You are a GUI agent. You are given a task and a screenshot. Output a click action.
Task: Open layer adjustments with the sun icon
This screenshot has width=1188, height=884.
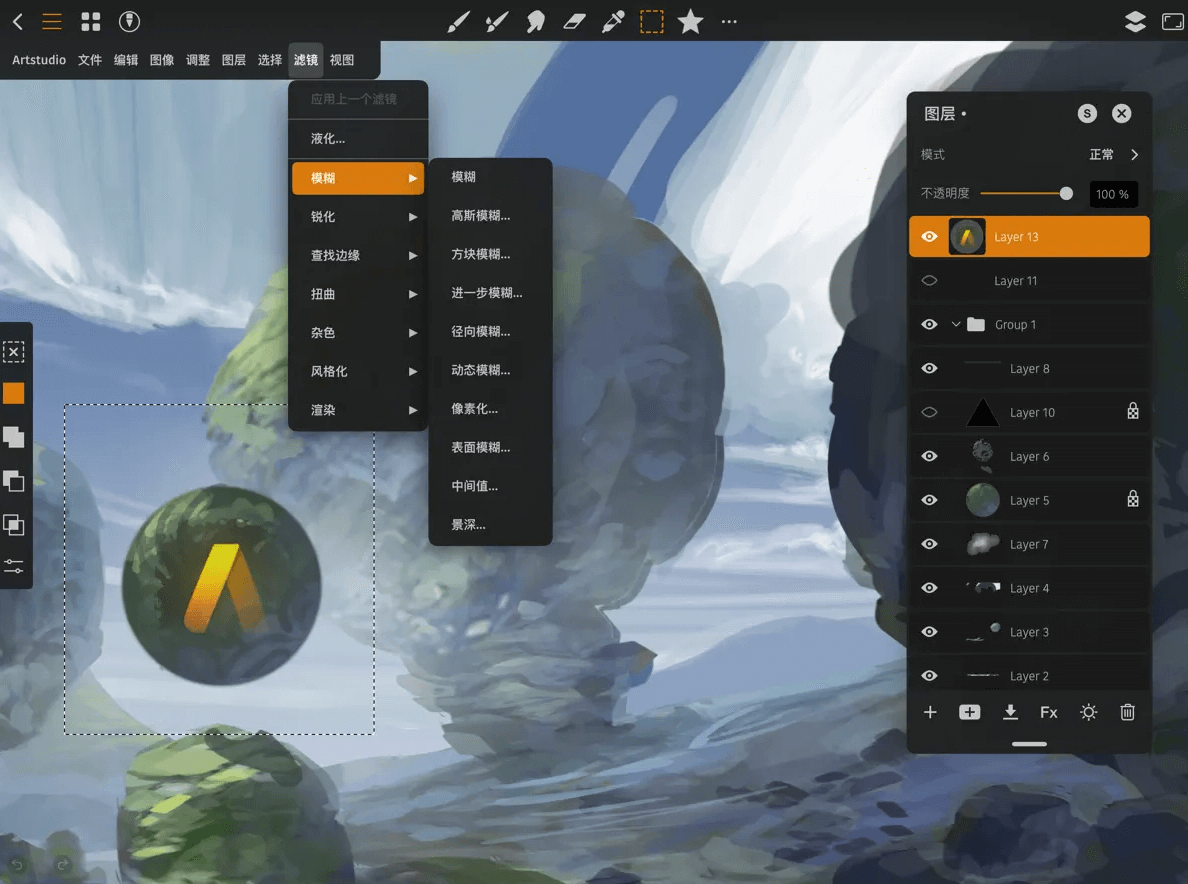point(1089,712)
